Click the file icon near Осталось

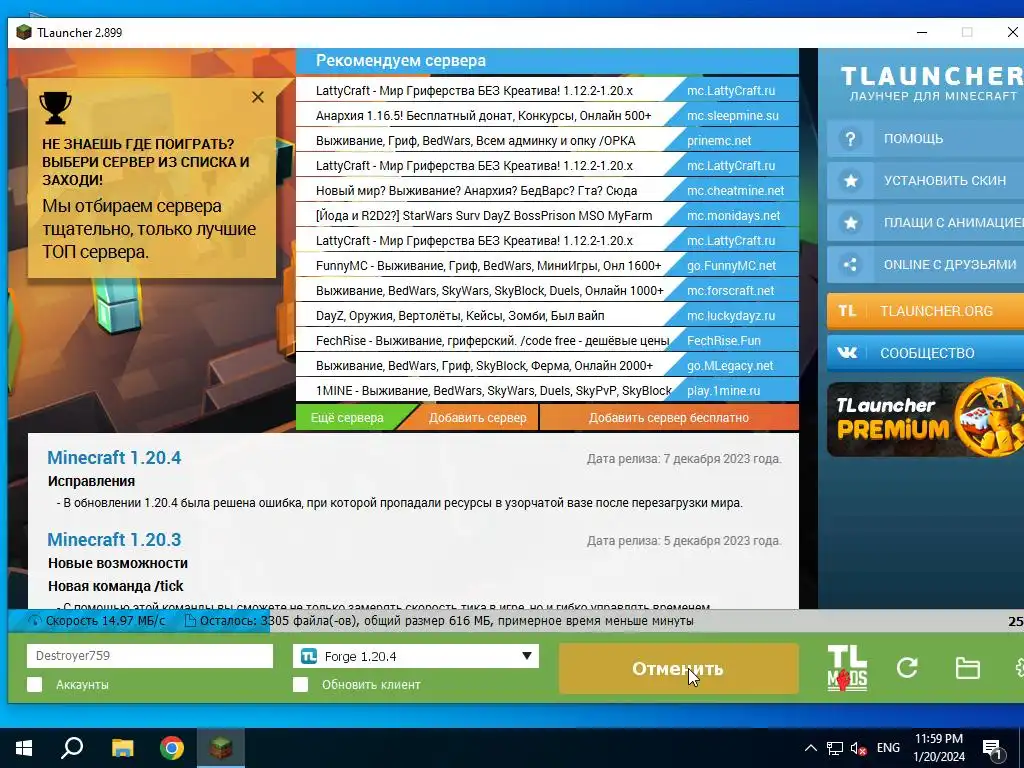click(190, 621)
